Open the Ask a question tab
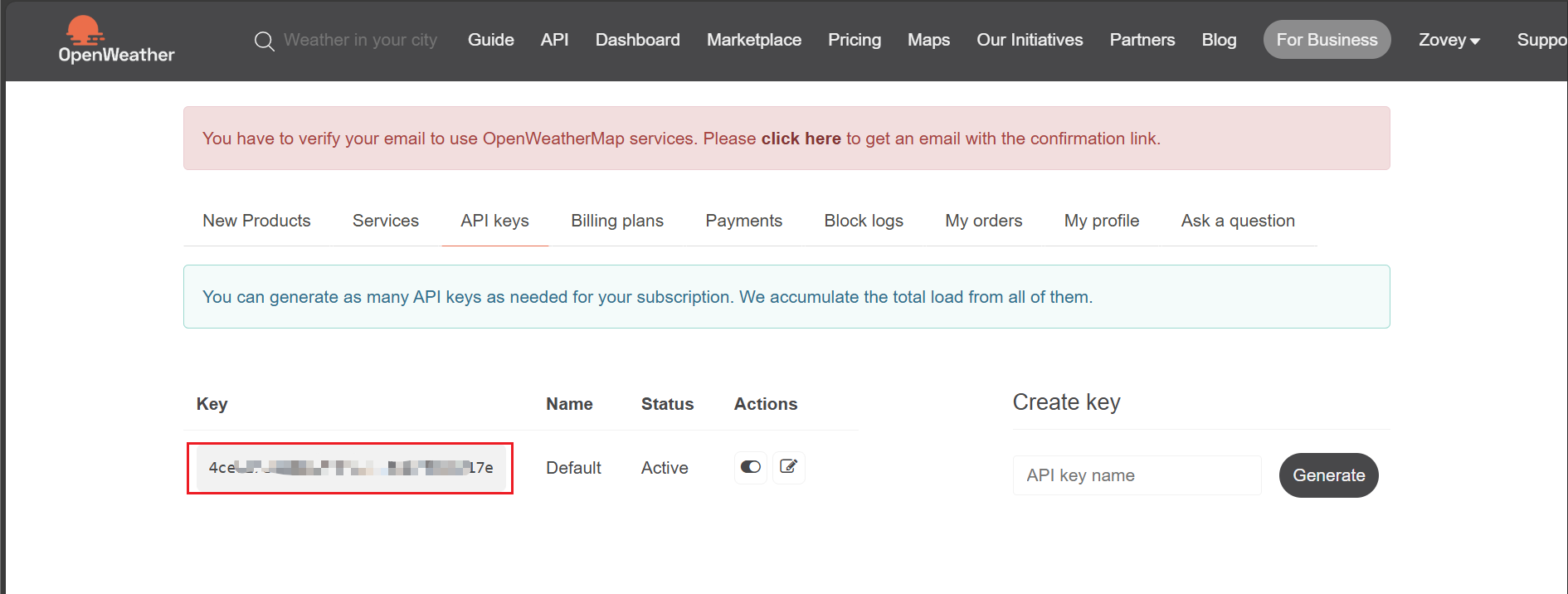 pyautogui.click(x=1237, y=221)
